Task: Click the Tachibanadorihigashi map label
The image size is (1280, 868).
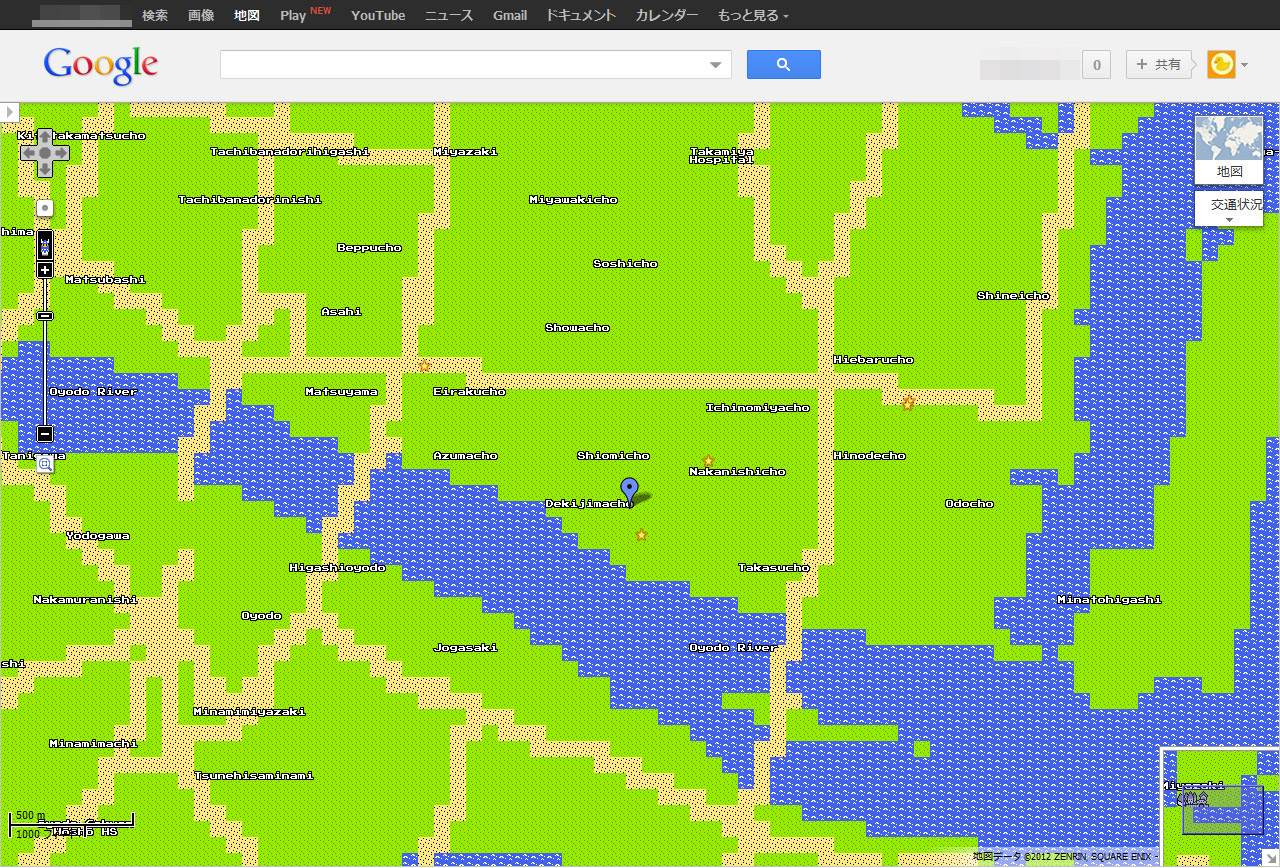Action: click(x=290, y=152)
